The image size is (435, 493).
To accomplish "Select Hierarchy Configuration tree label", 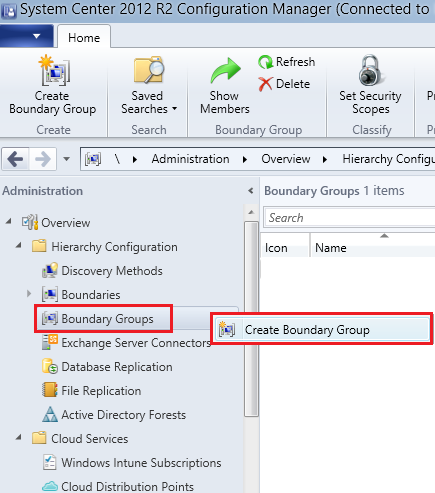I will tap(114, 247).
